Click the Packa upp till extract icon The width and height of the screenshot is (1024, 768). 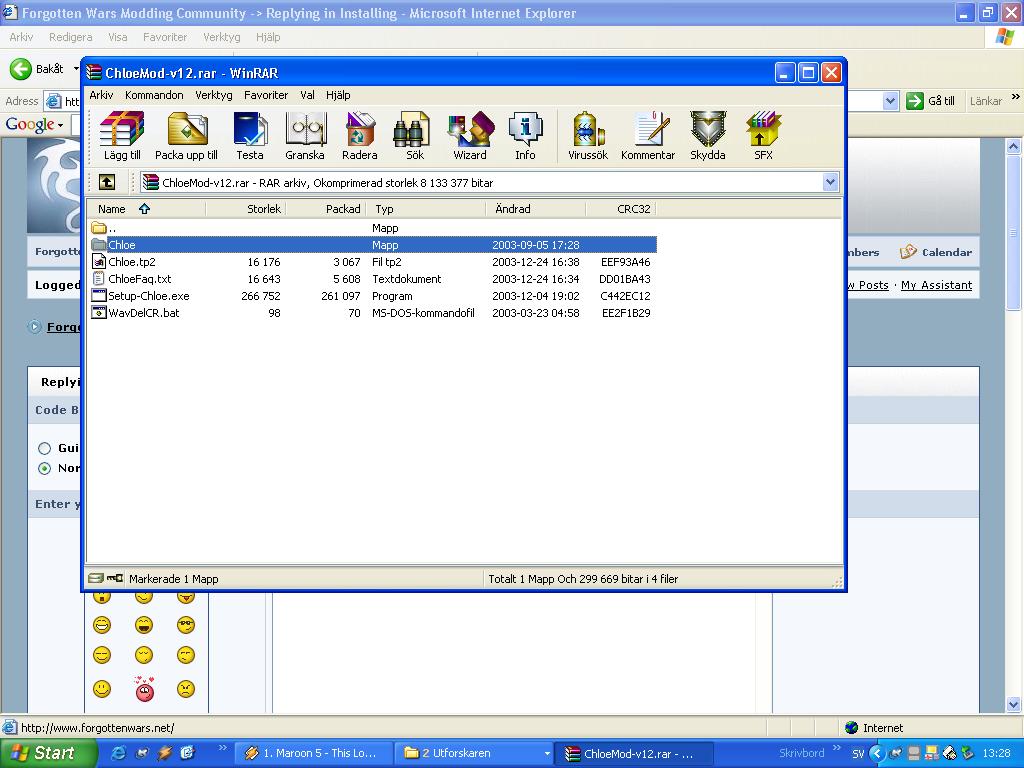(x=186, y=136)
